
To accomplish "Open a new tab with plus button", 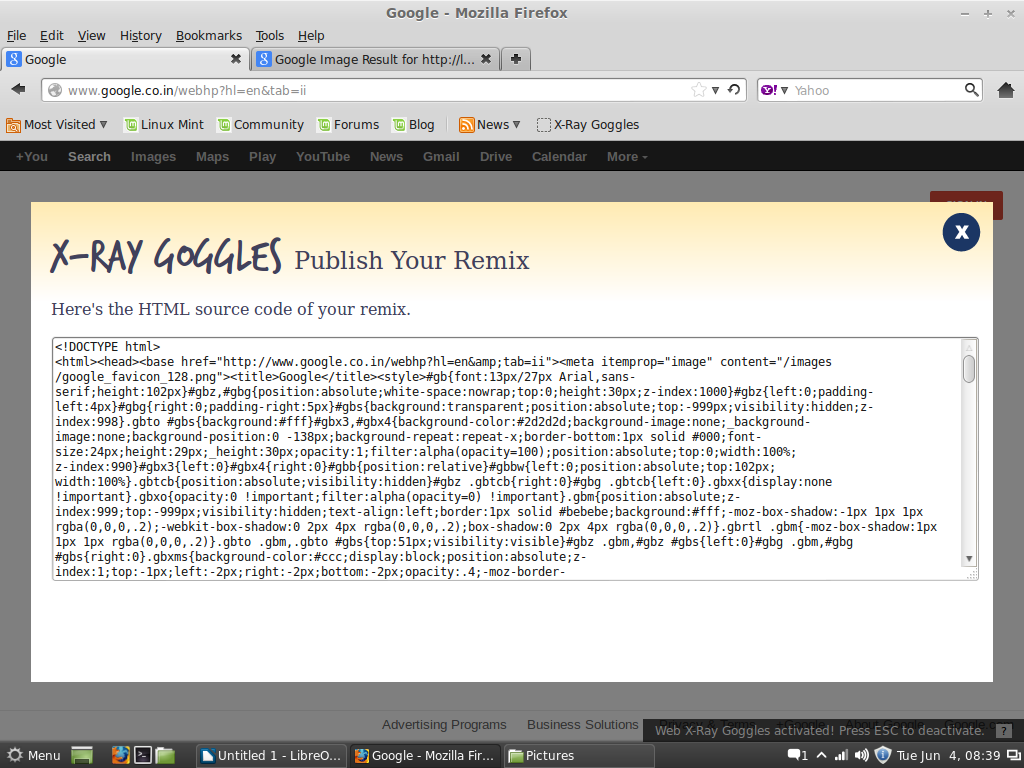I will click(x=515, y=59).
